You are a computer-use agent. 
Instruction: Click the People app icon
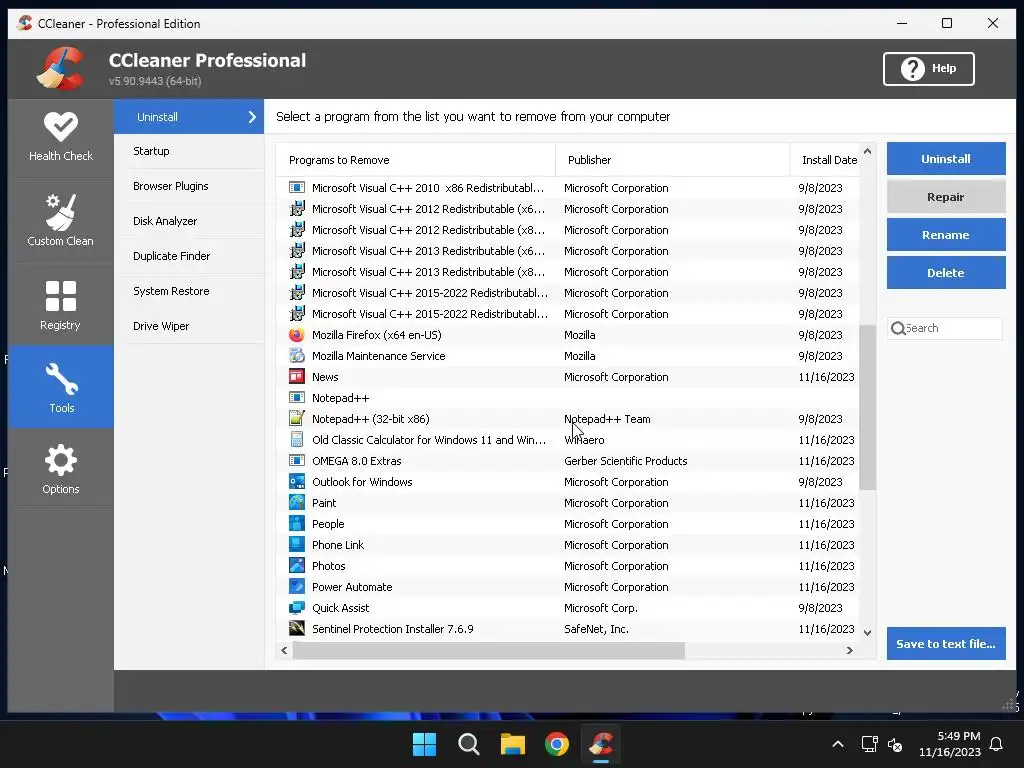[296, 524]
